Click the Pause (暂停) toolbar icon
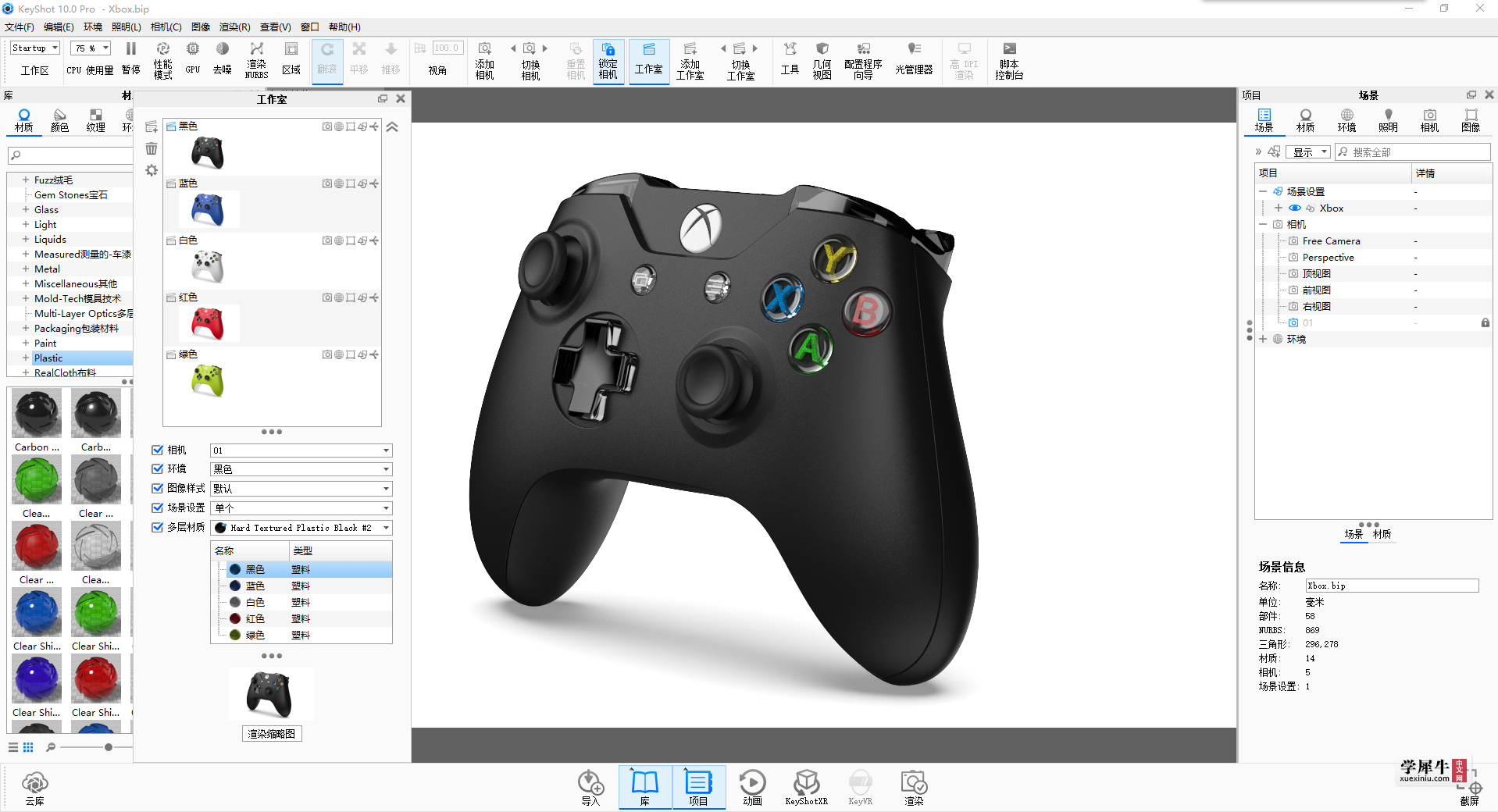 click(130, 59)
